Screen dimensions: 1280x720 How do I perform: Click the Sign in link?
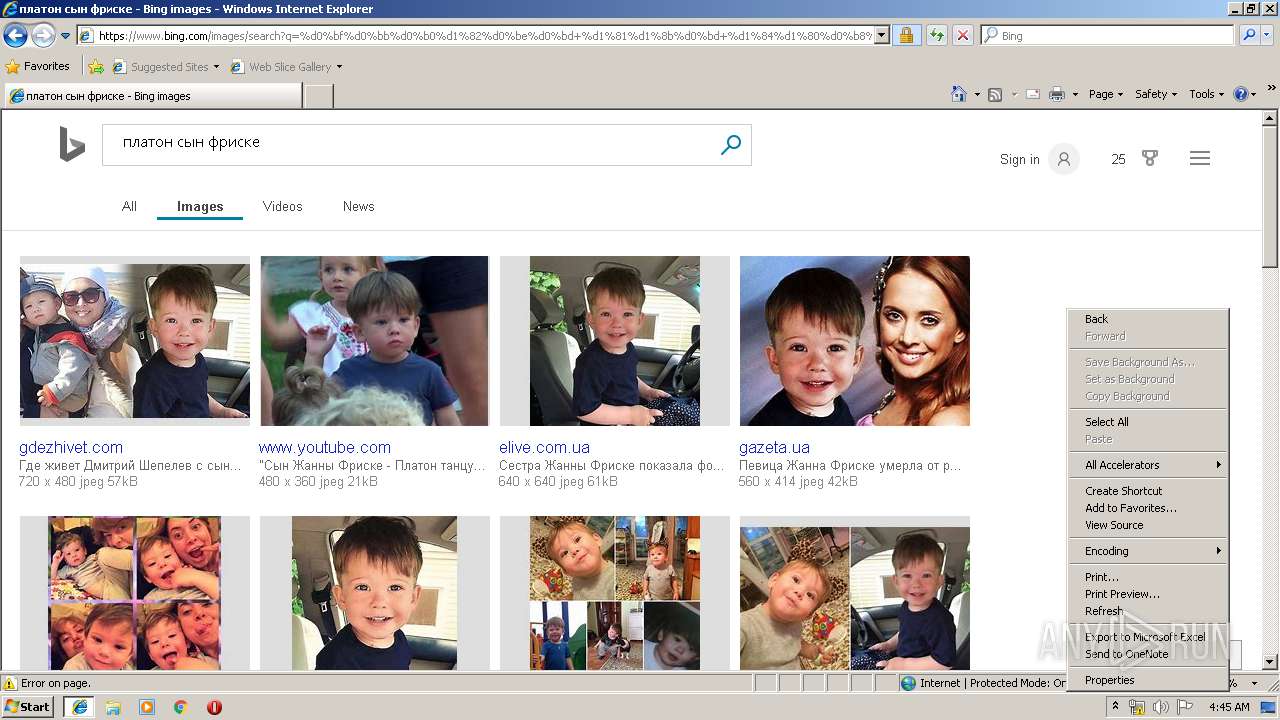click(x=1019, y=159)
